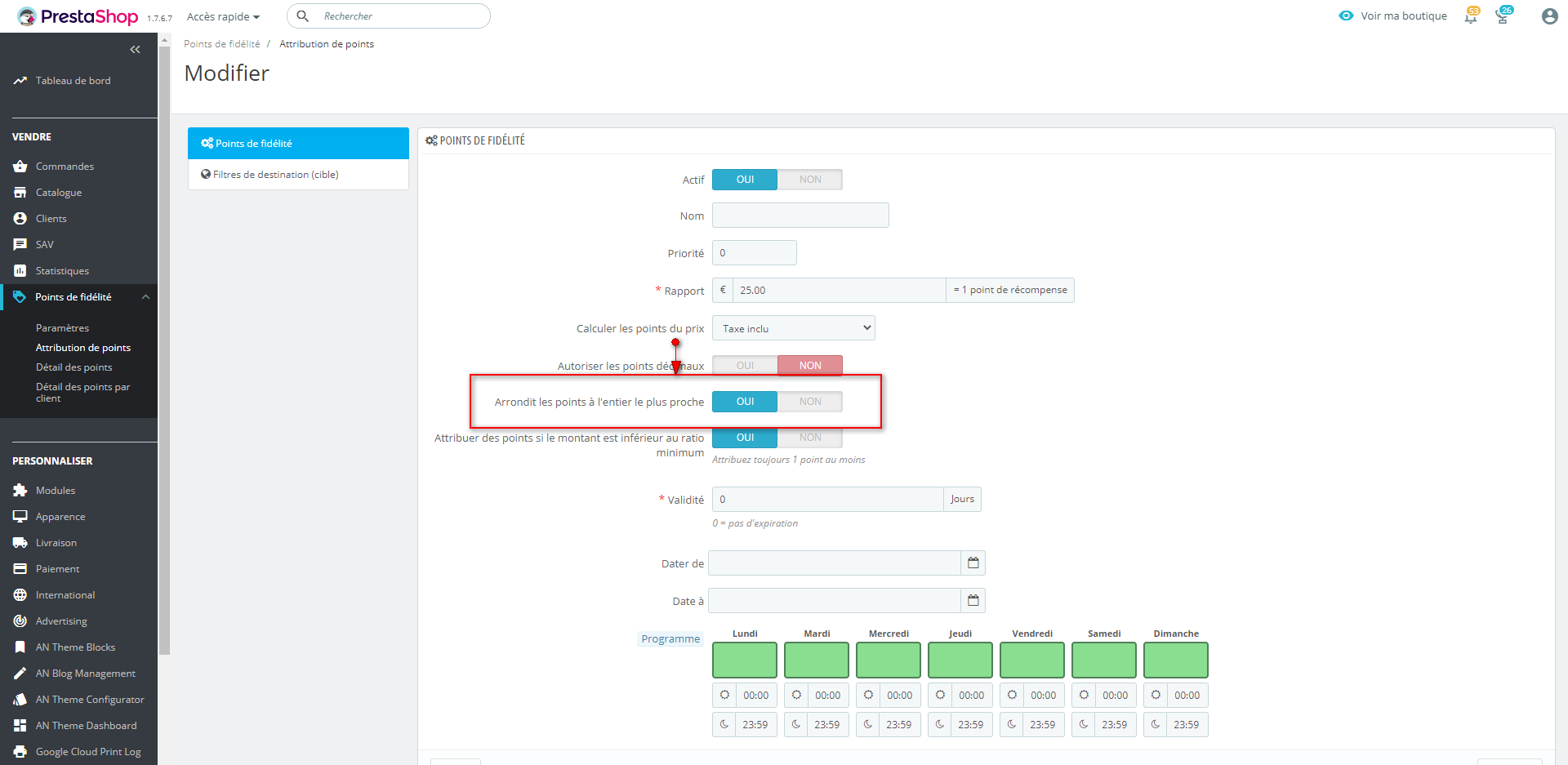Click the Dater de date field
This screenshot has height=765, width=1568.
click(835, 563)
